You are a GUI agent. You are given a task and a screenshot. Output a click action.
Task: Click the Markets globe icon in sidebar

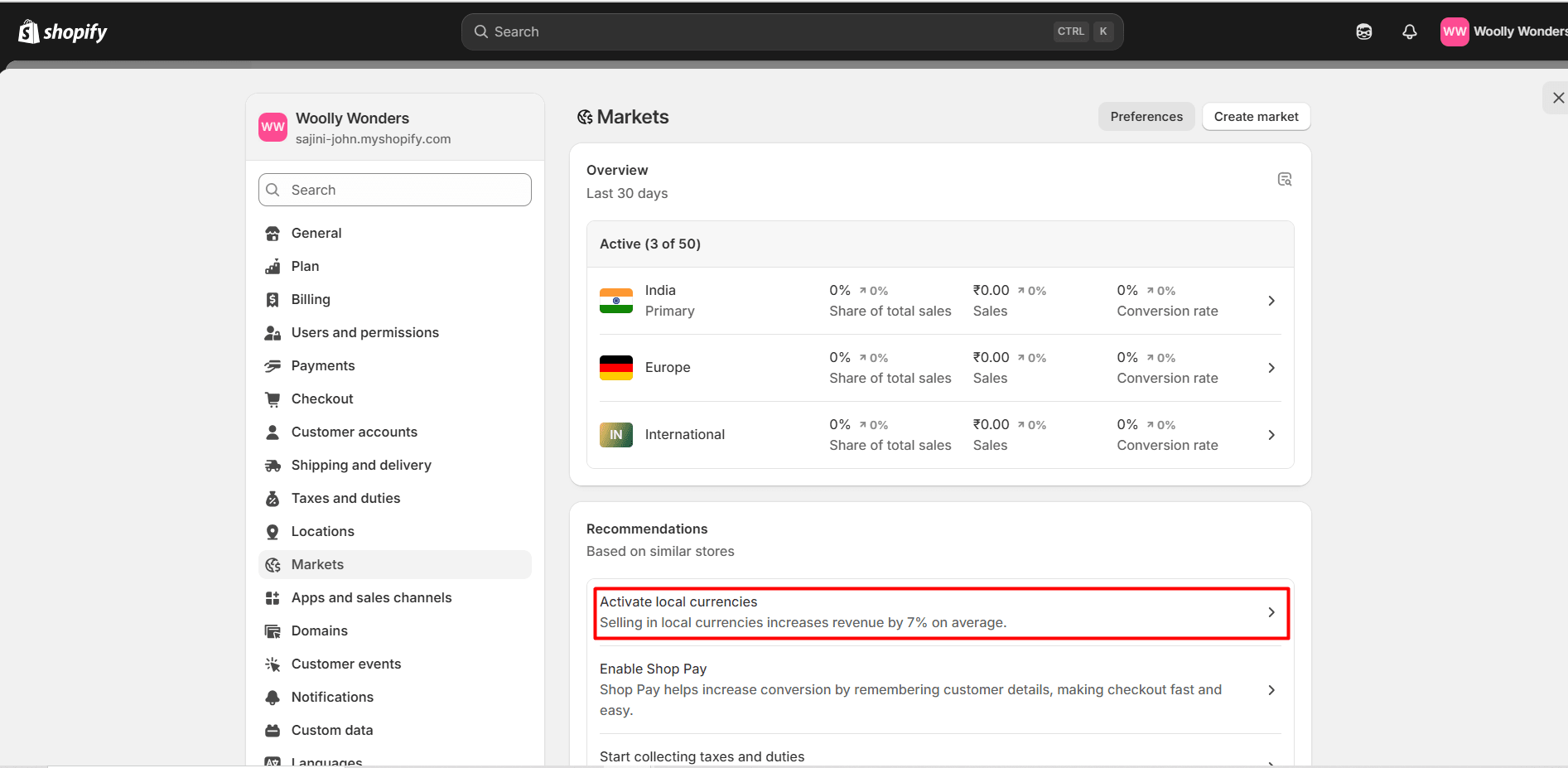point(273,565)
